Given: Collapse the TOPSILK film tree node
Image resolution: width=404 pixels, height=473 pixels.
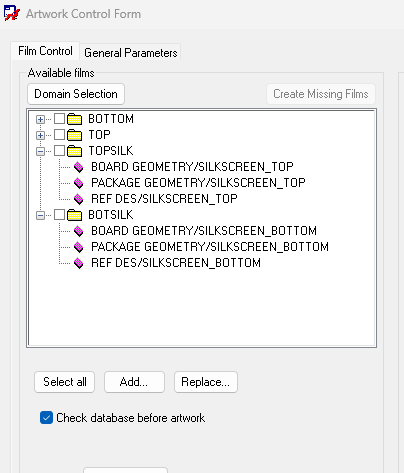Looking at the screenshot, I should (x=40, y=151).
